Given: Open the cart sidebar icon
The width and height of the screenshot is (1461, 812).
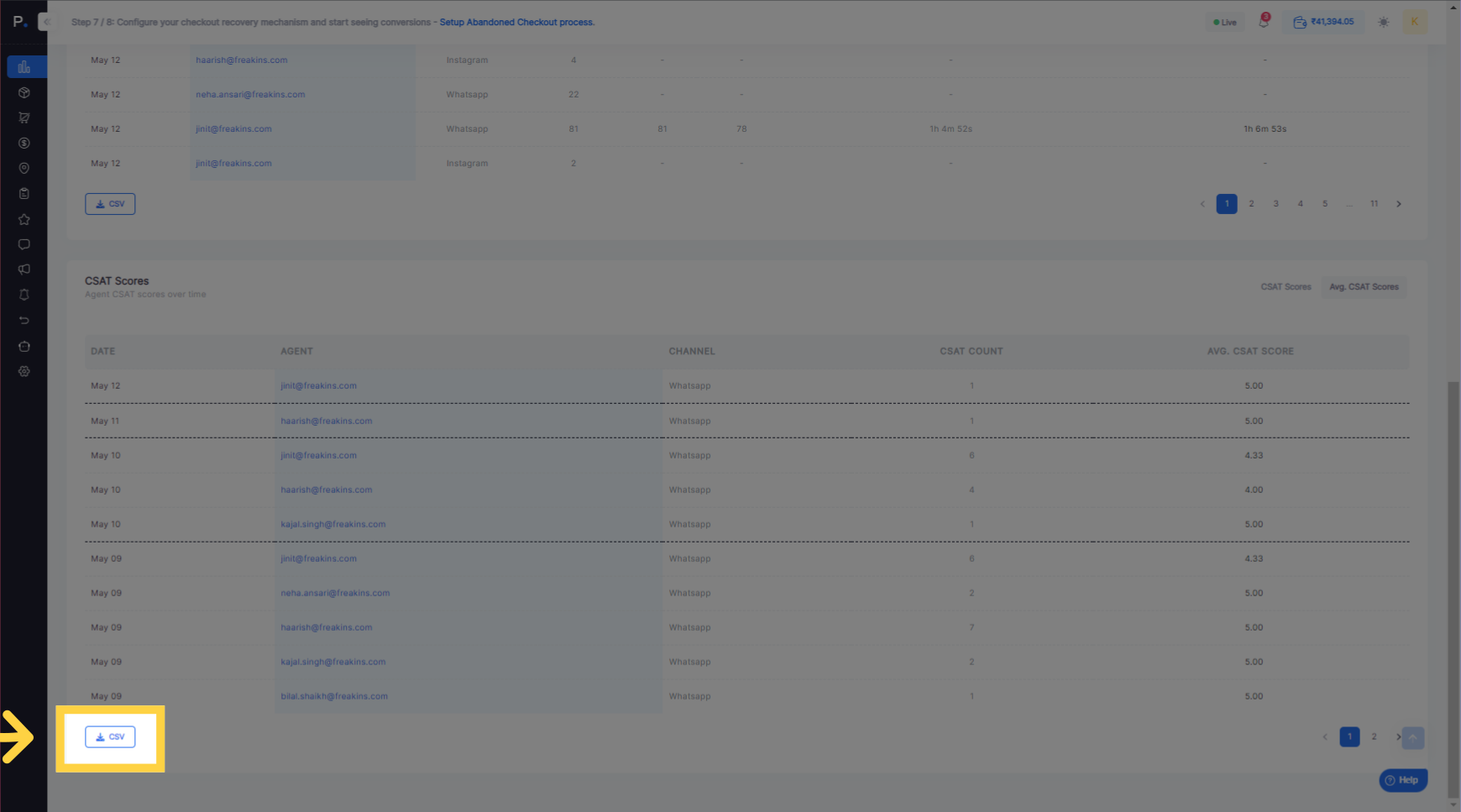Looking at the screenshot, I should (x=24, y=118).
